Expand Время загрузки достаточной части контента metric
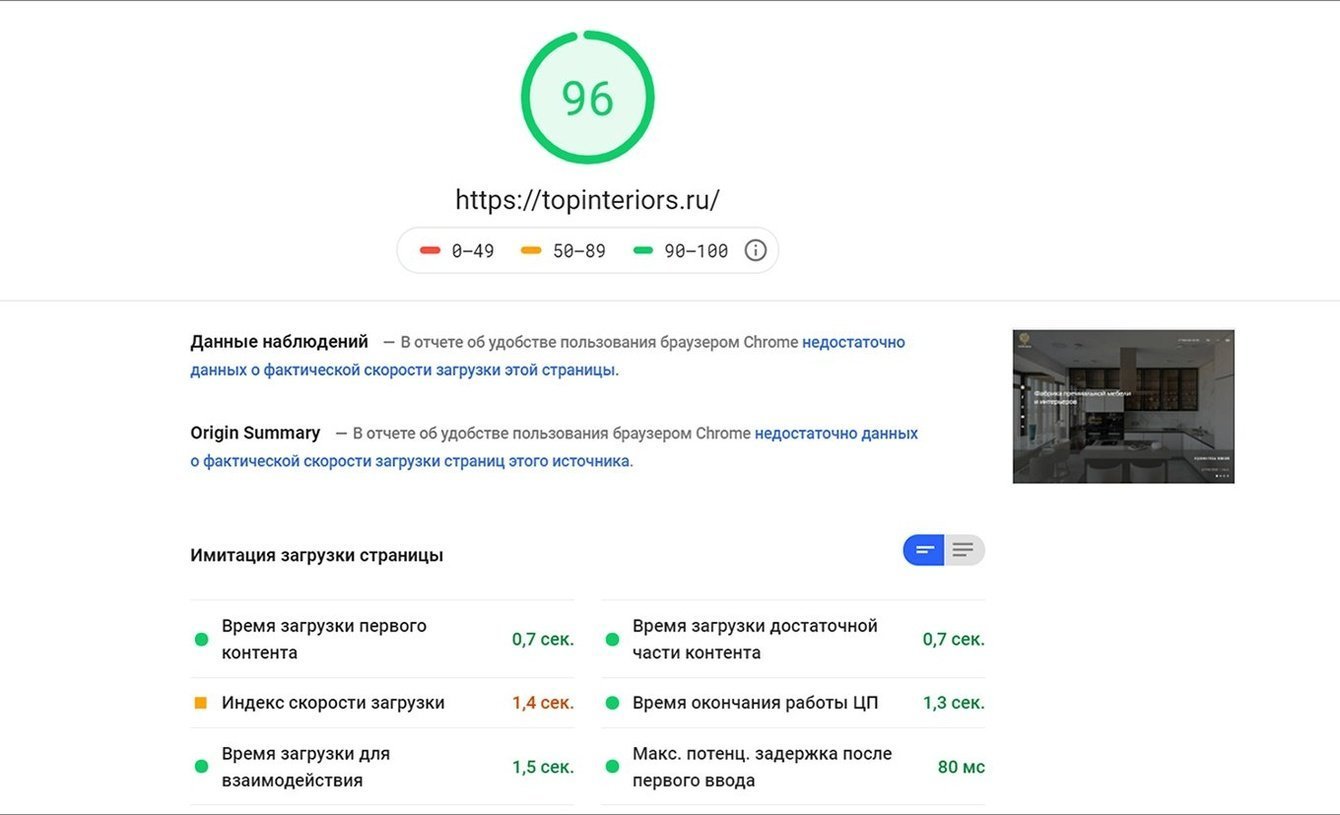Screen dimensions: 1340x815 [755, 639]
